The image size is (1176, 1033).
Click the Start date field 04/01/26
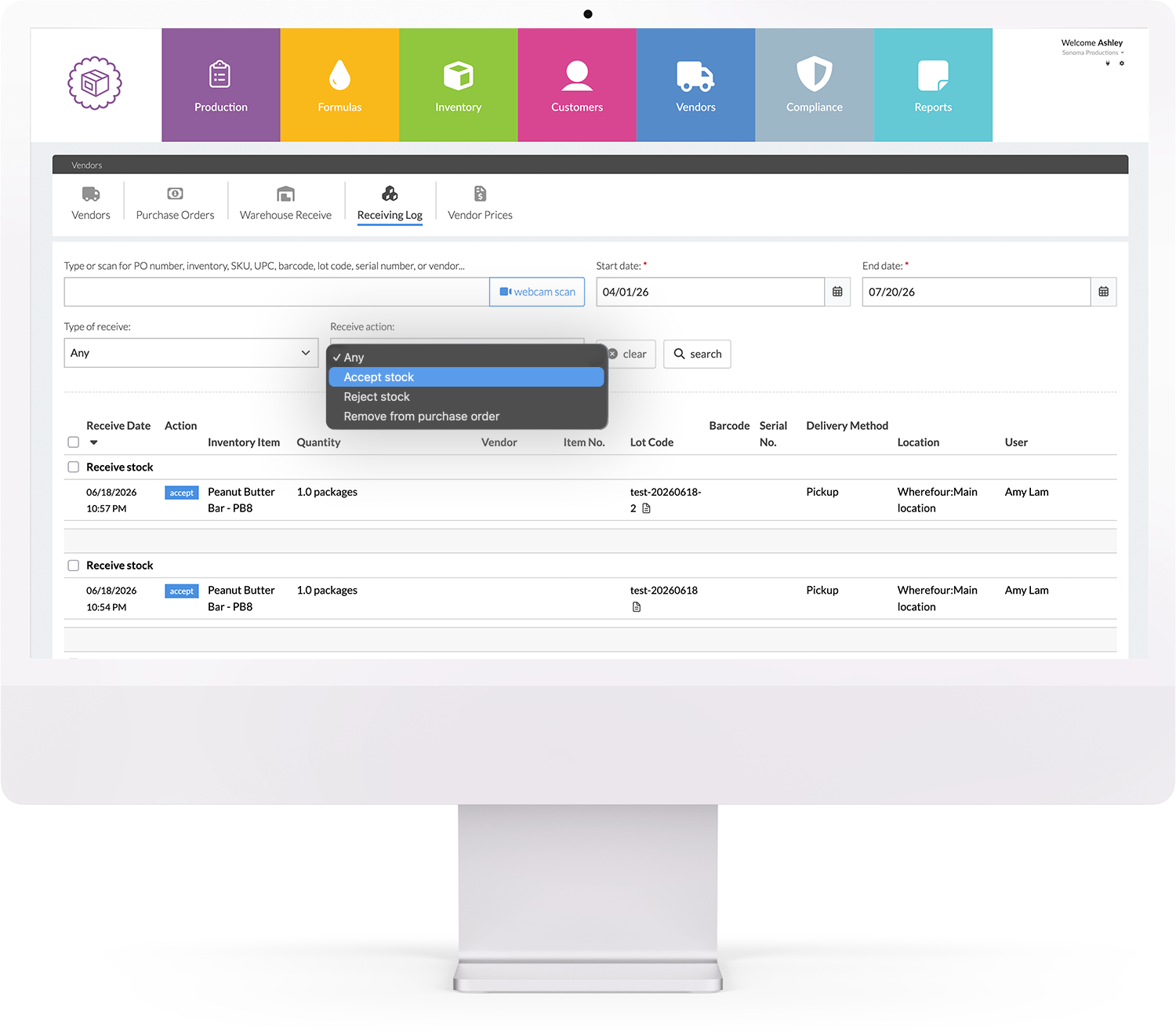pos(710,292)
